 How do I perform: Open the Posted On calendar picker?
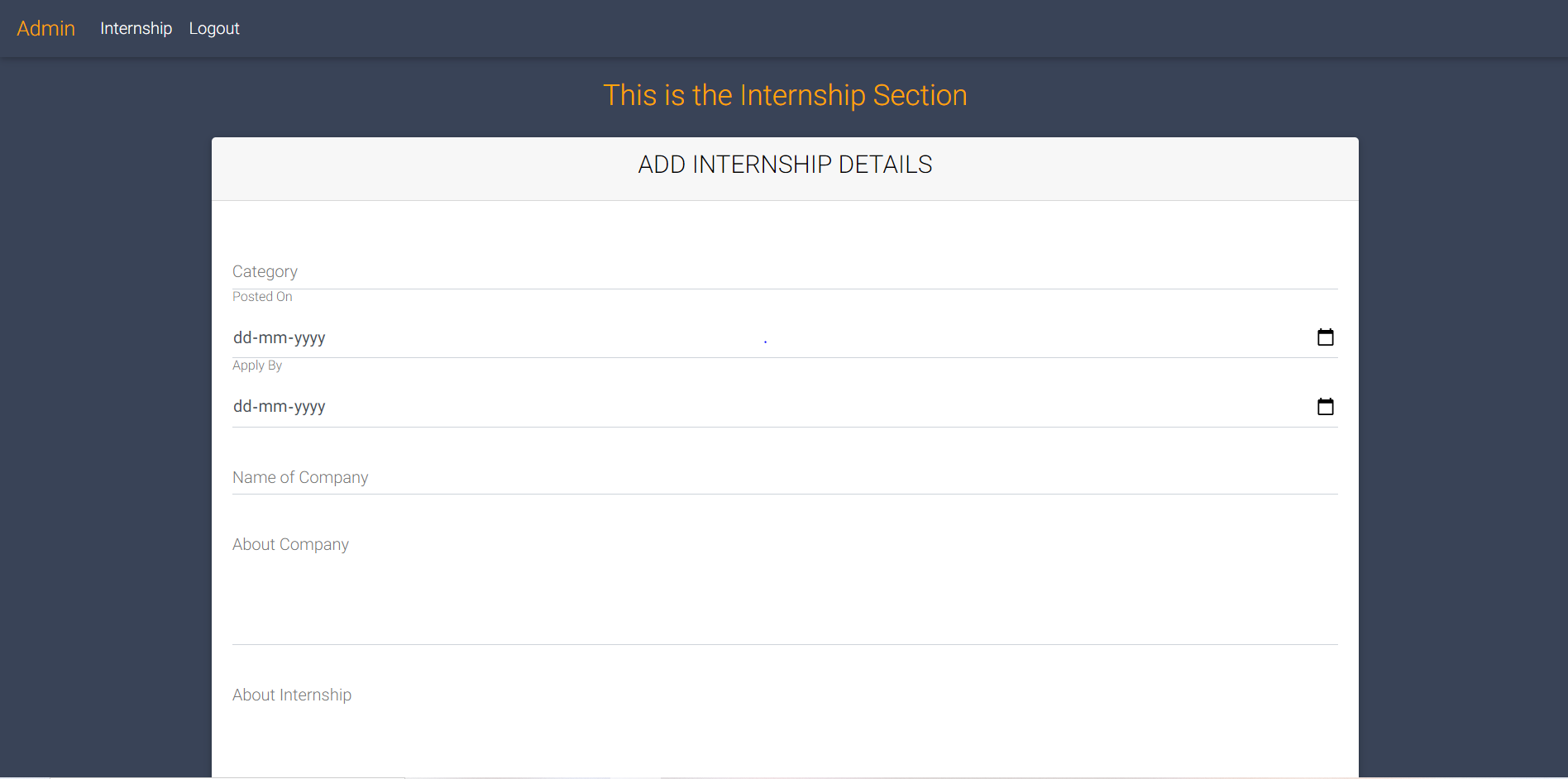point(1325,337)
